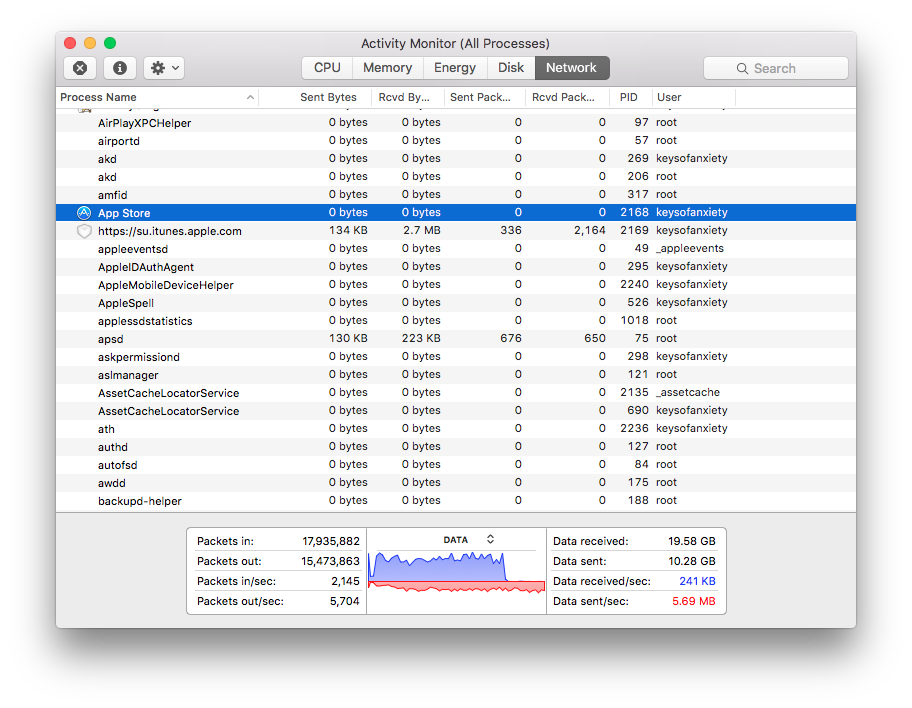The height and width of the screenshot is (708, 912).
Task: Select the askpermissiond process row
Action: point(456,357)
